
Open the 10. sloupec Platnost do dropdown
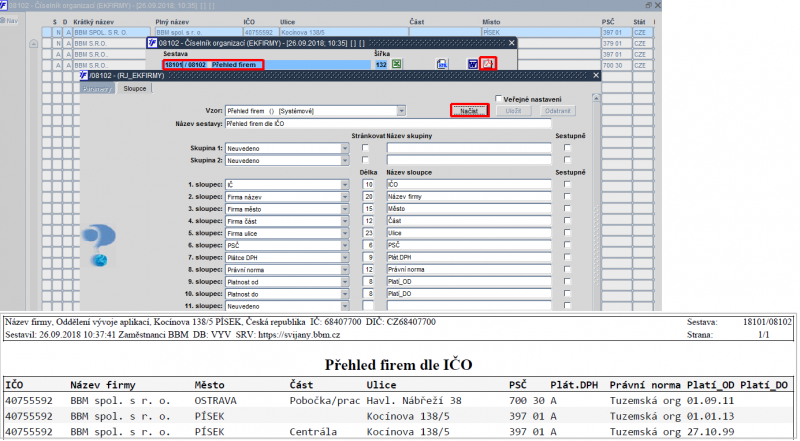[345, 294]
